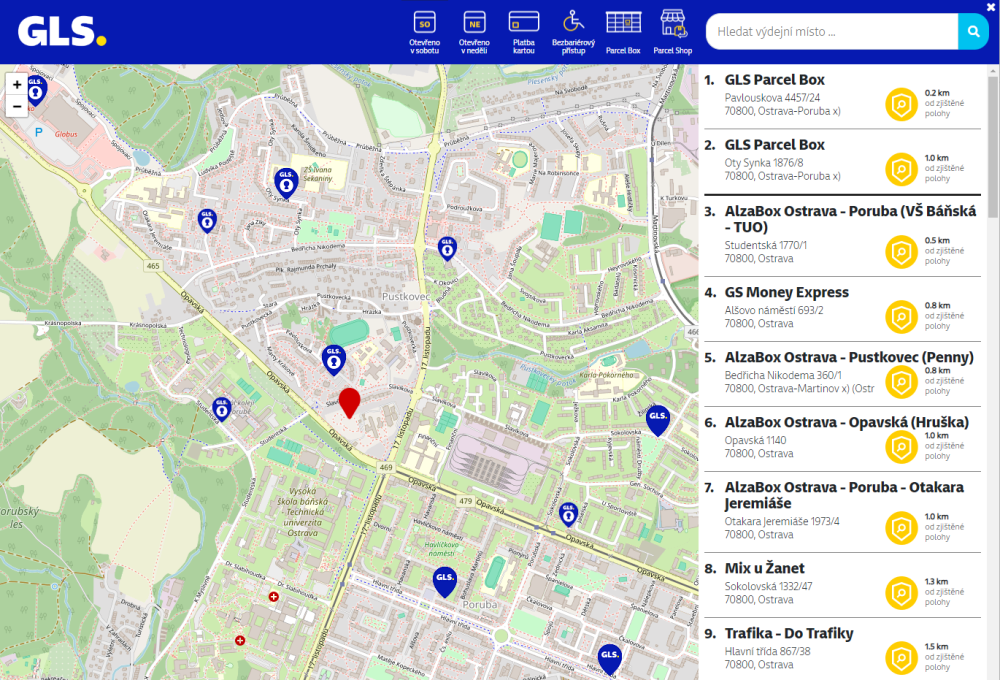Click GLS marker near U Sportoviště
The image size is (1000, 680).
click(568, 514)
